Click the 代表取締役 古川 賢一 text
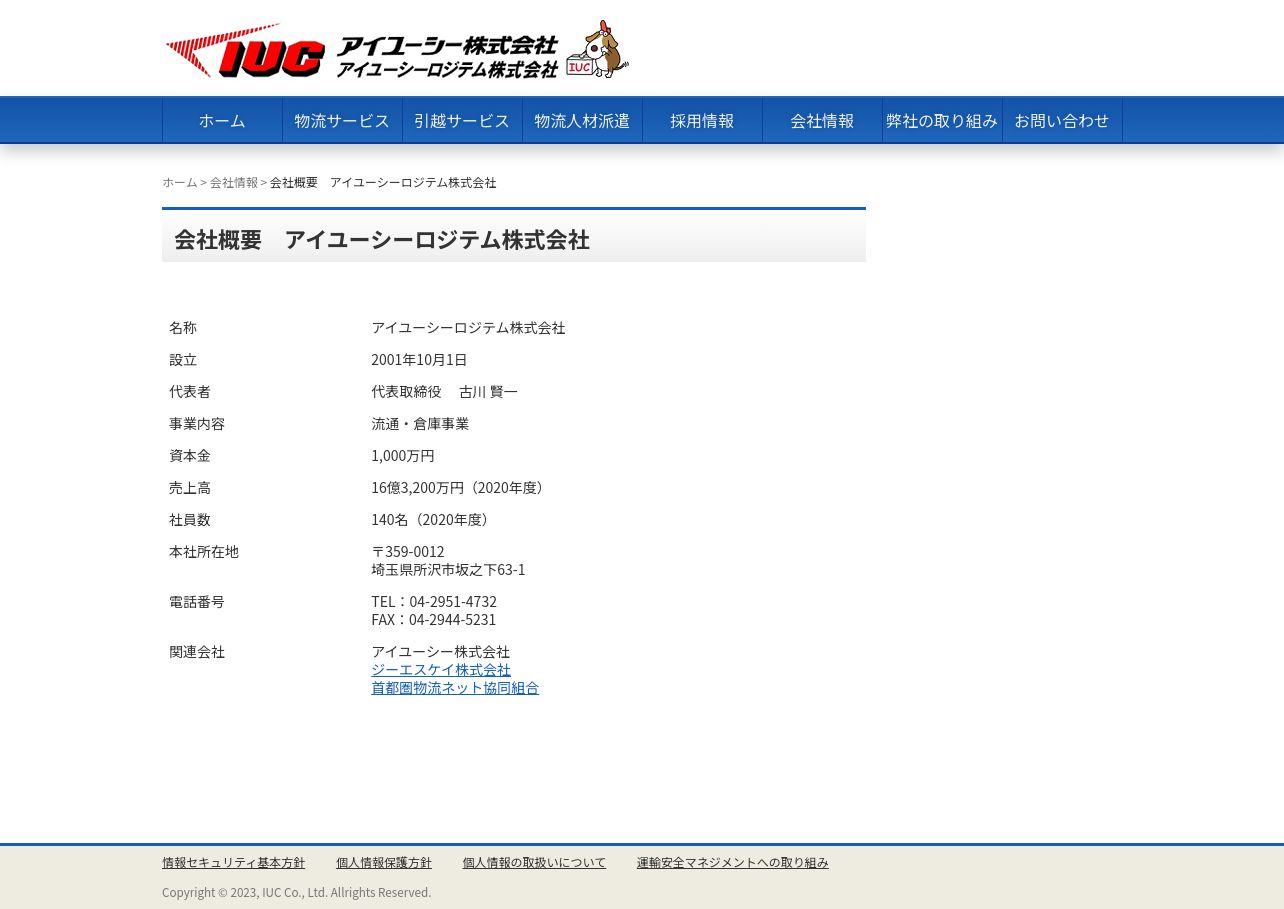This screenshot has width=1284, height=909. (445, 392)
